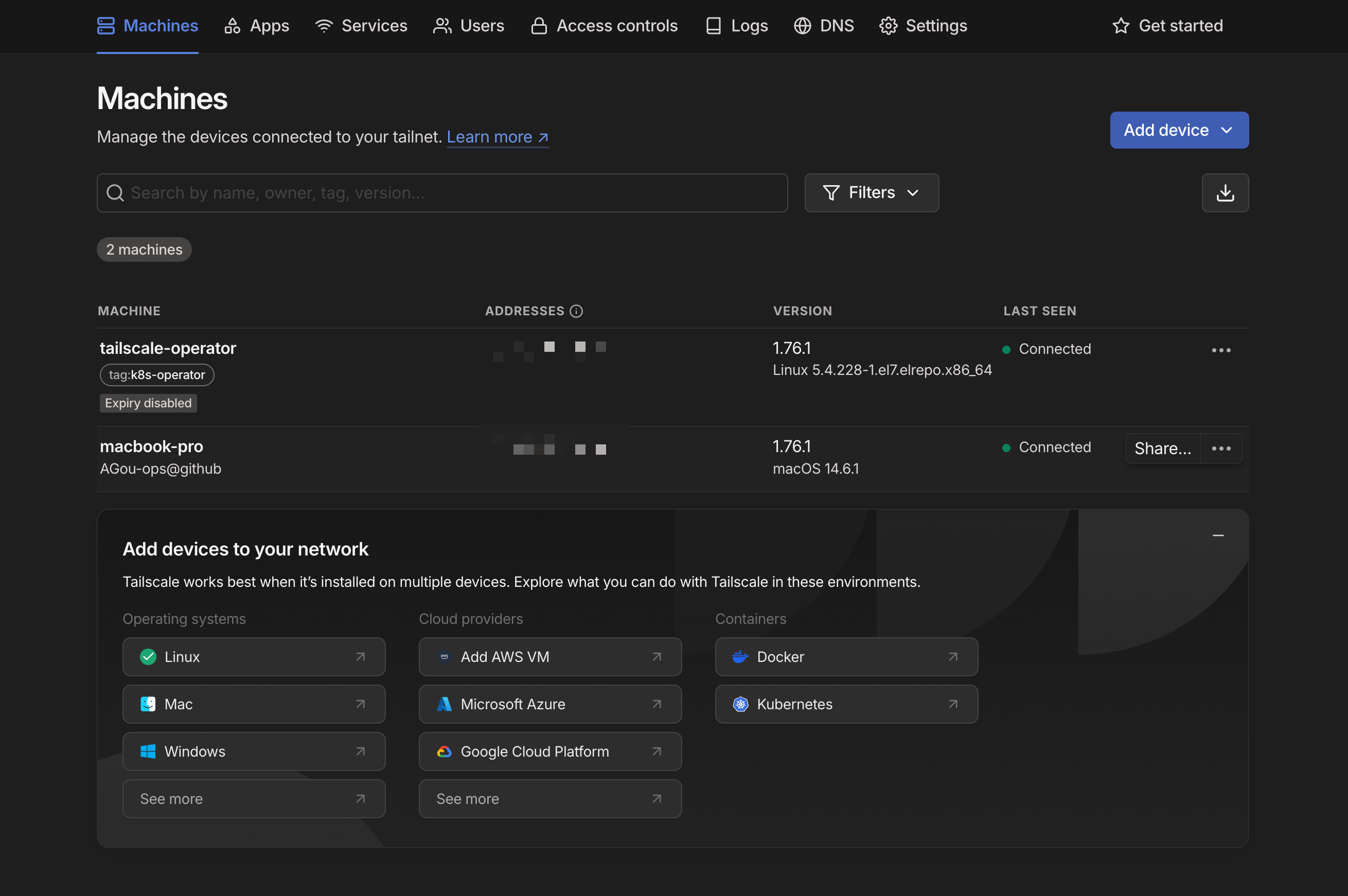View the Logs tab
This screenshot has height=896, width=1348.
pyautogui.click(x=737, y=26)
